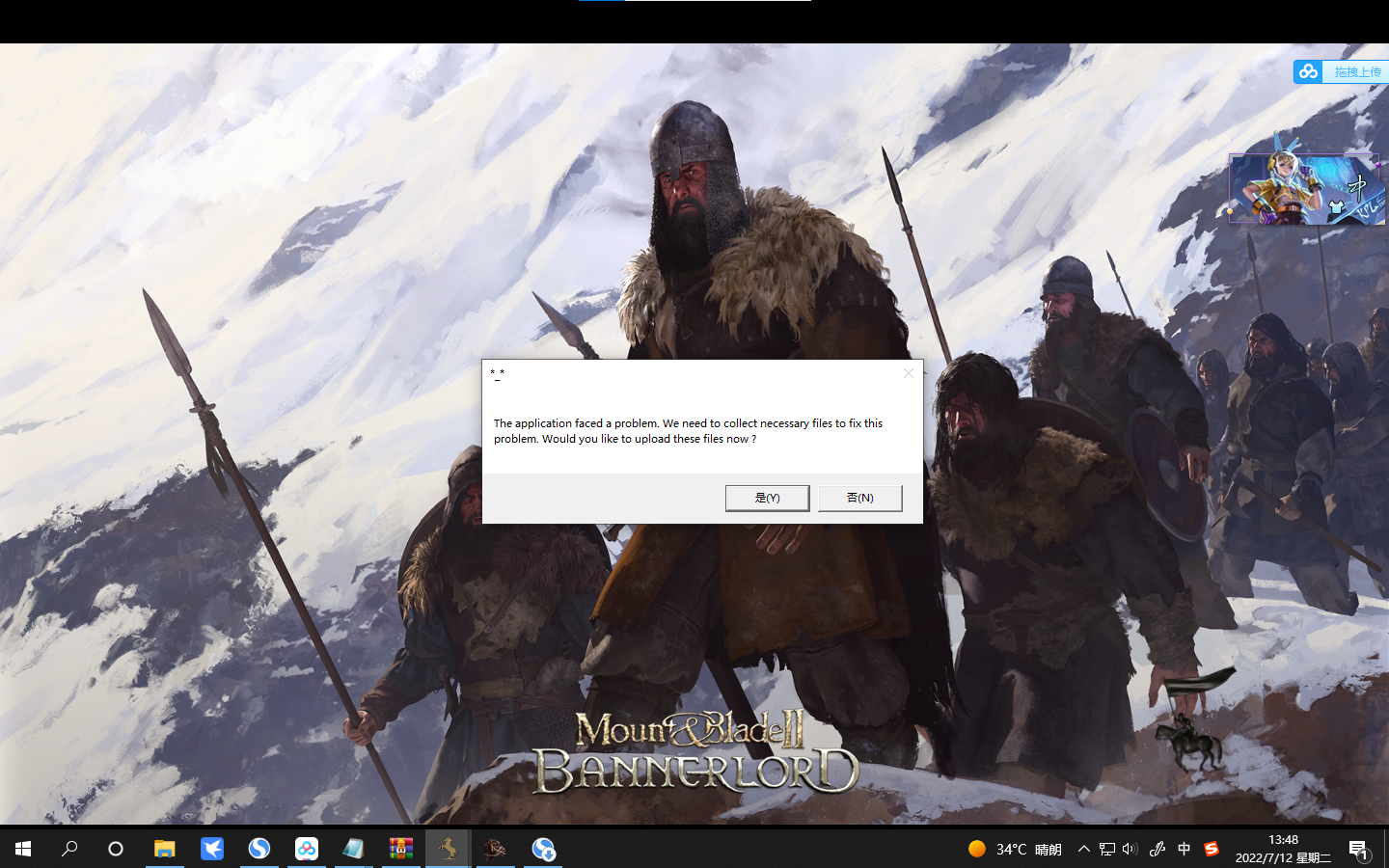Confirm upload with the 是(Y) button
This screenshot has width=1389, height=868.
point(767,498)
